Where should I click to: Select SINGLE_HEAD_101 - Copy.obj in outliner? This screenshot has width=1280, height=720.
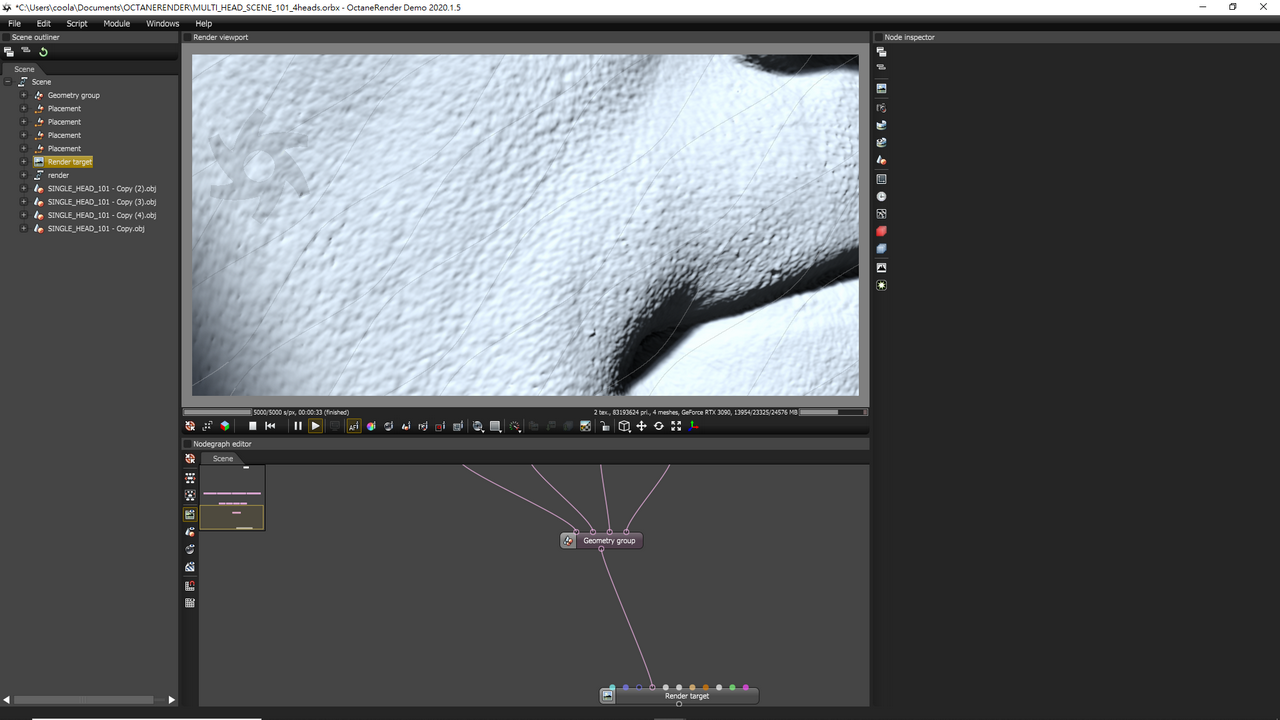[96, 229]
